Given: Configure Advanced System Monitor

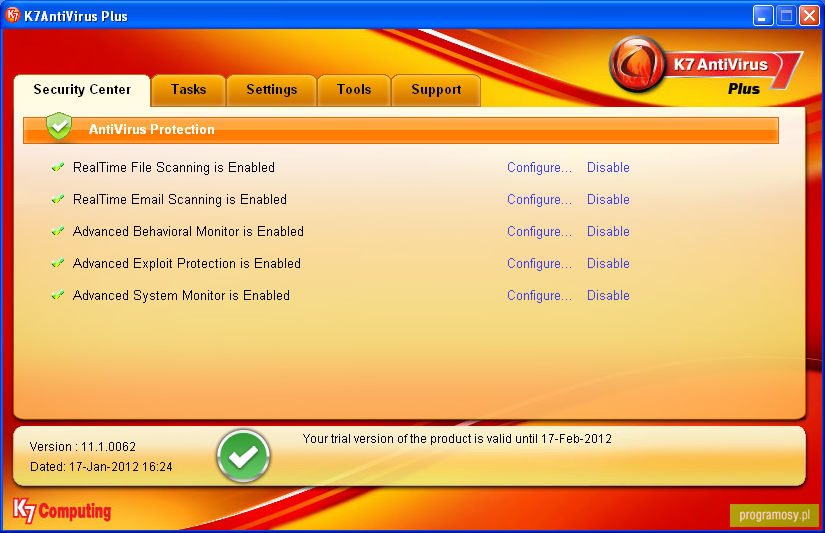Looking at the screenshot, I should (539, 296).
